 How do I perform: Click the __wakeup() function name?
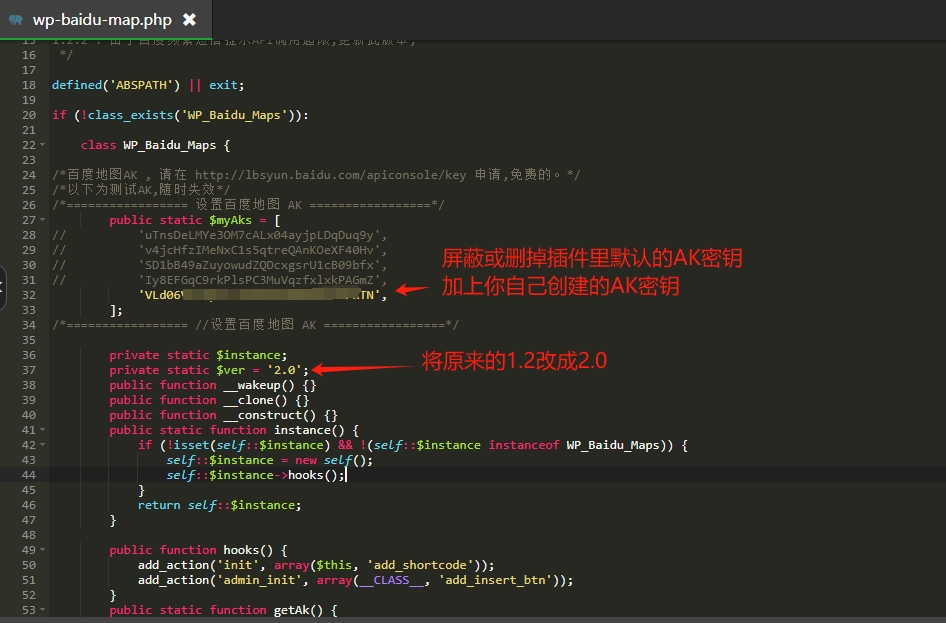(259, 385)
